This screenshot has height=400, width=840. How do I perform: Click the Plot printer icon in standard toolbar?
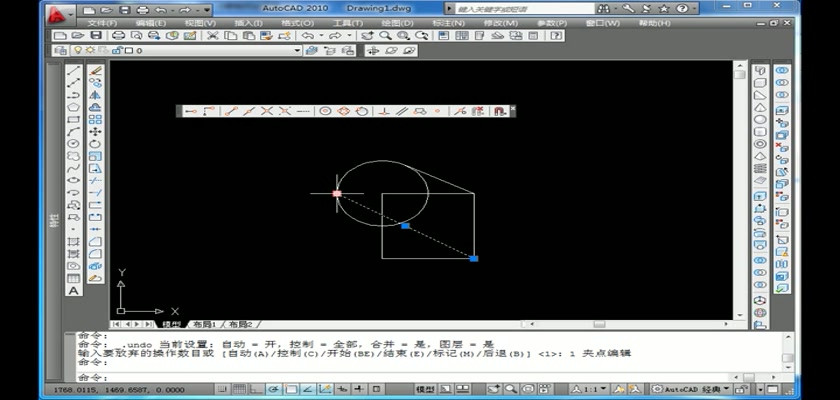118,35
